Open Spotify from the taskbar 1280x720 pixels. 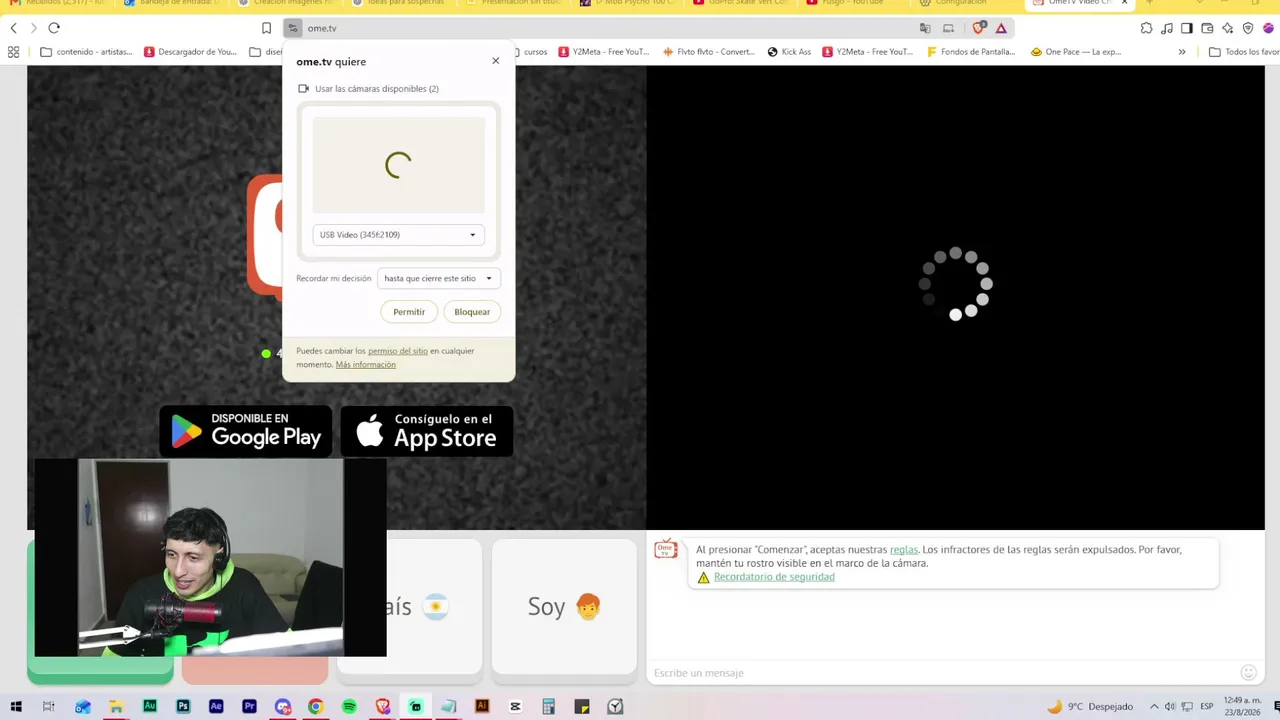click(349, 706)
